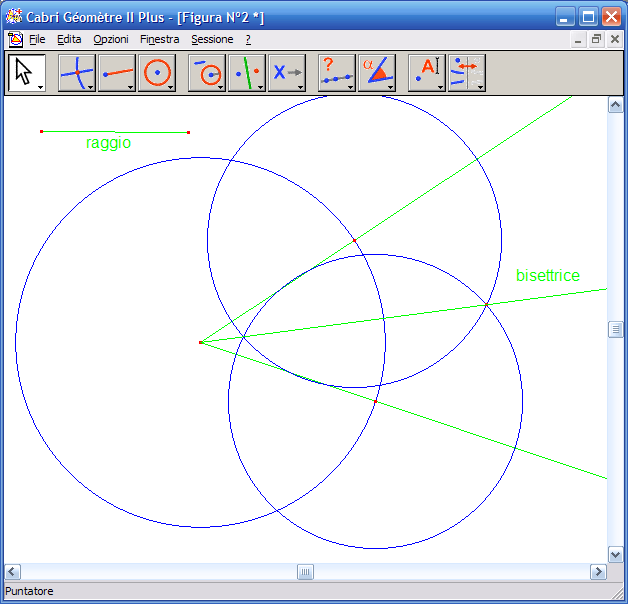Restore the inner document window
This screenshot has width=628, height=604.
pyautogui.click(x=596, y=40)
